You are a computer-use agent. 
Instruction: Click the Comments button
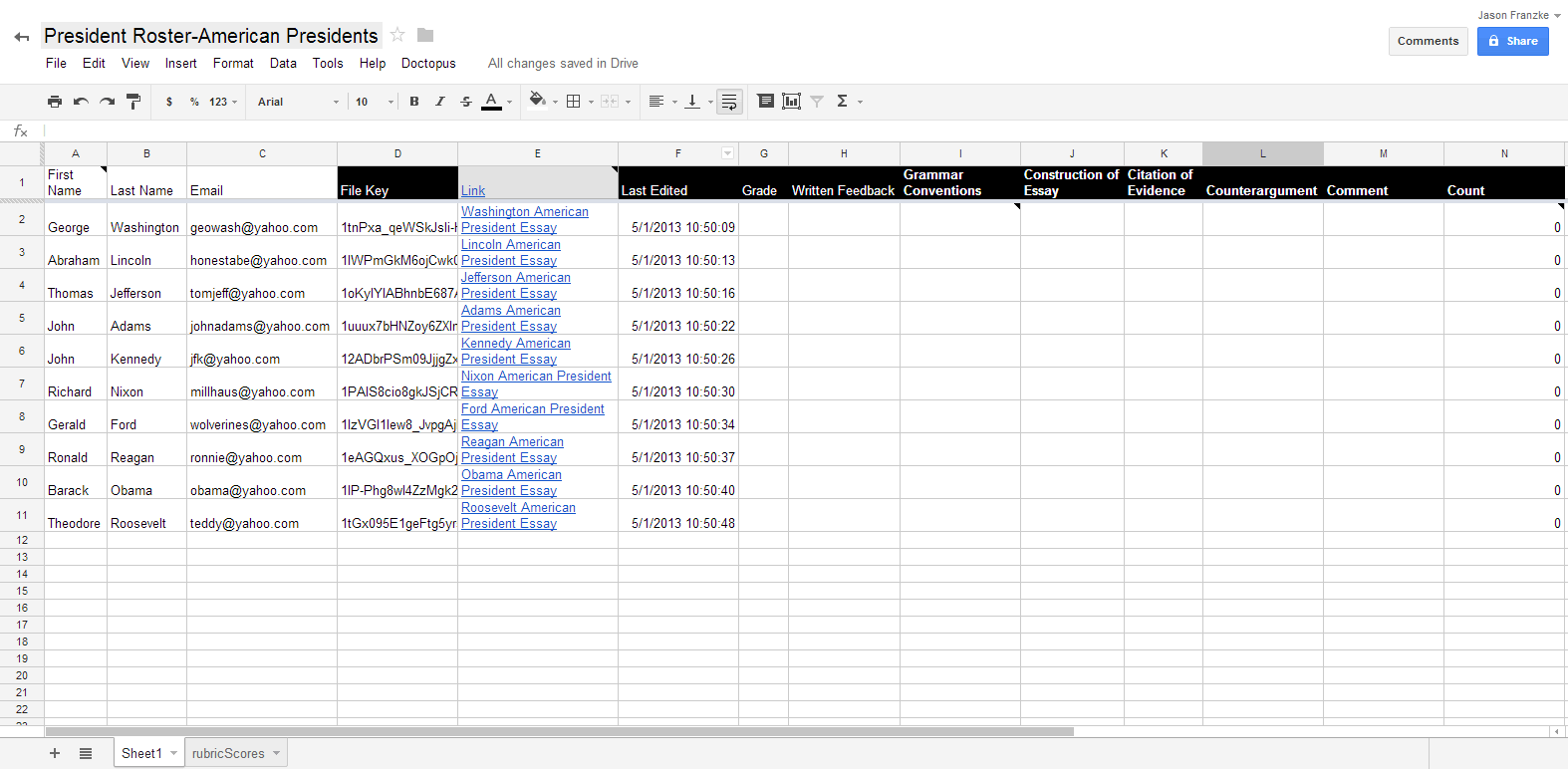pos(1428,41)
